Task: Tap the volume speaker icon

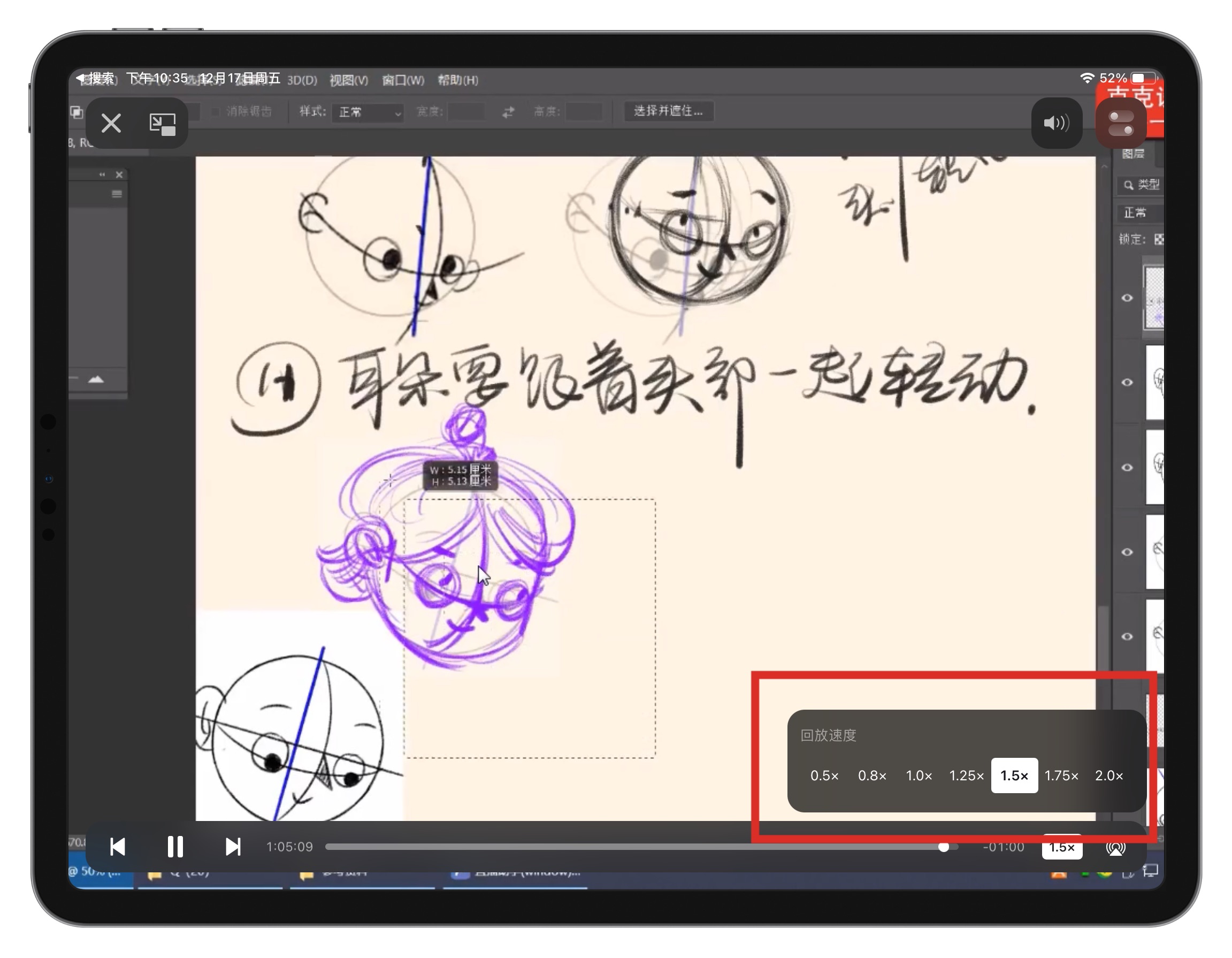Action: pyautogui.click(x=1056, y=123)
